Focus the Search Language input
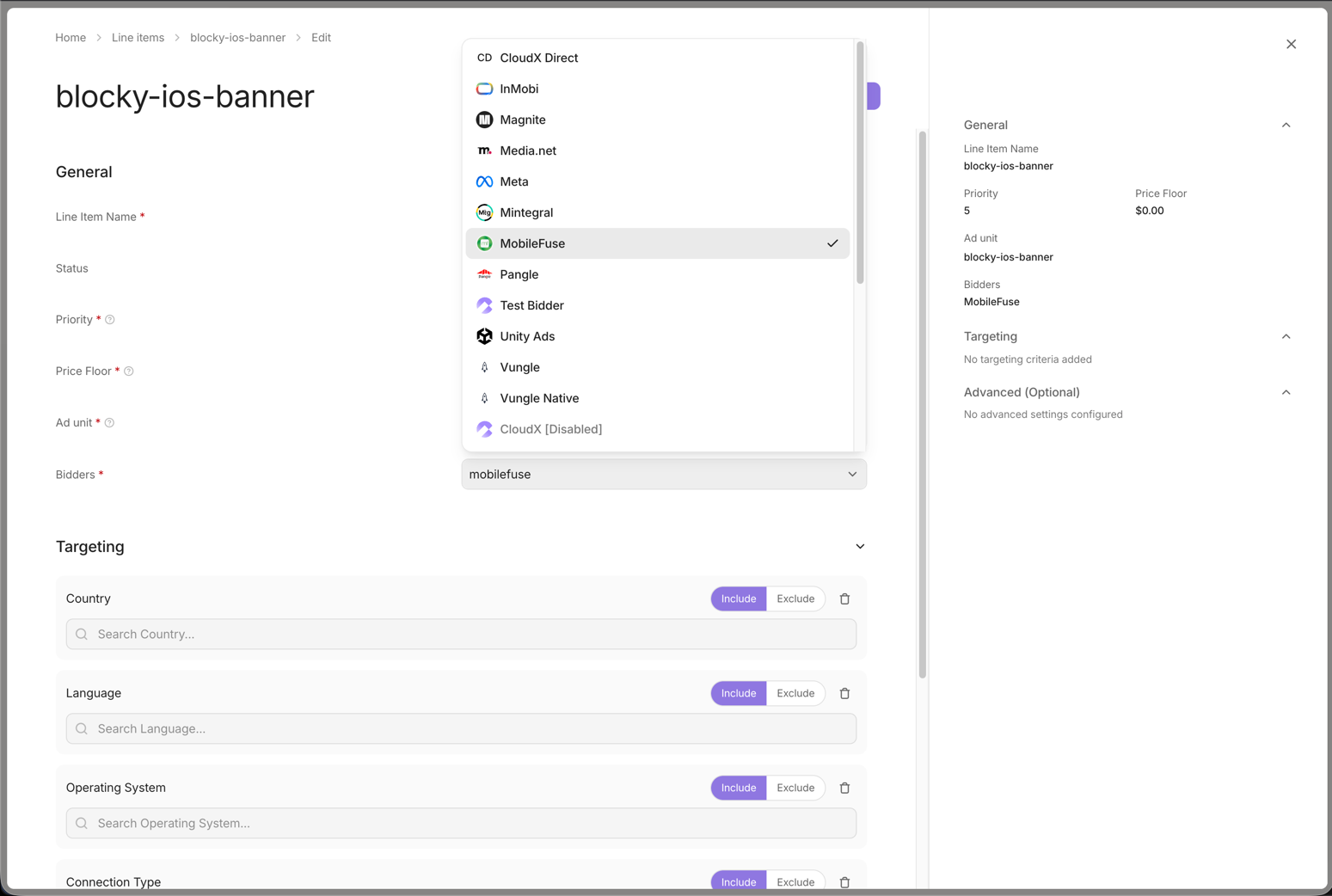Image resolution: width=1332 pixels, height=896 pixels. click(x=461, y=728)
